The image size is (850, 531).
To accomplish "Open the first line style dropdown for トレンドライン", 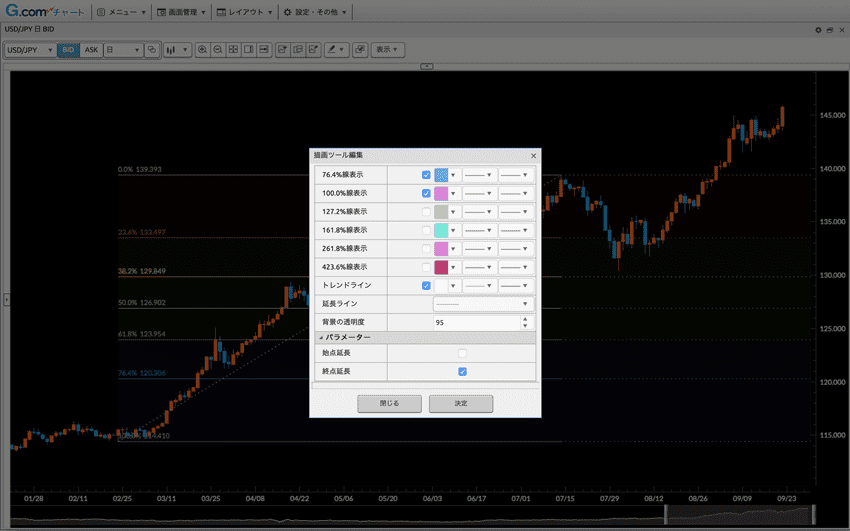I will pyautogui.click(x=479, y=286).
